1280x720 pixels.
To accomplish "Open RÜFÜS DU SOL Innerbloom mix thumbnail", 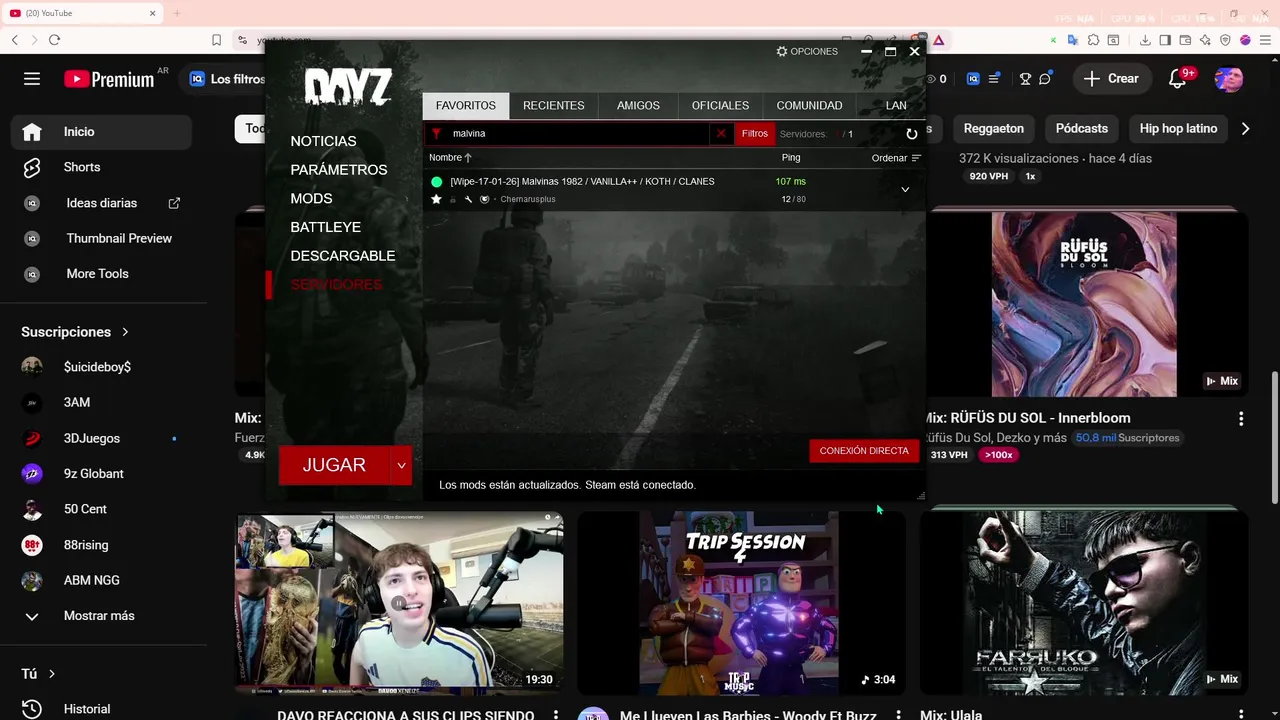I will [1084, 304].
